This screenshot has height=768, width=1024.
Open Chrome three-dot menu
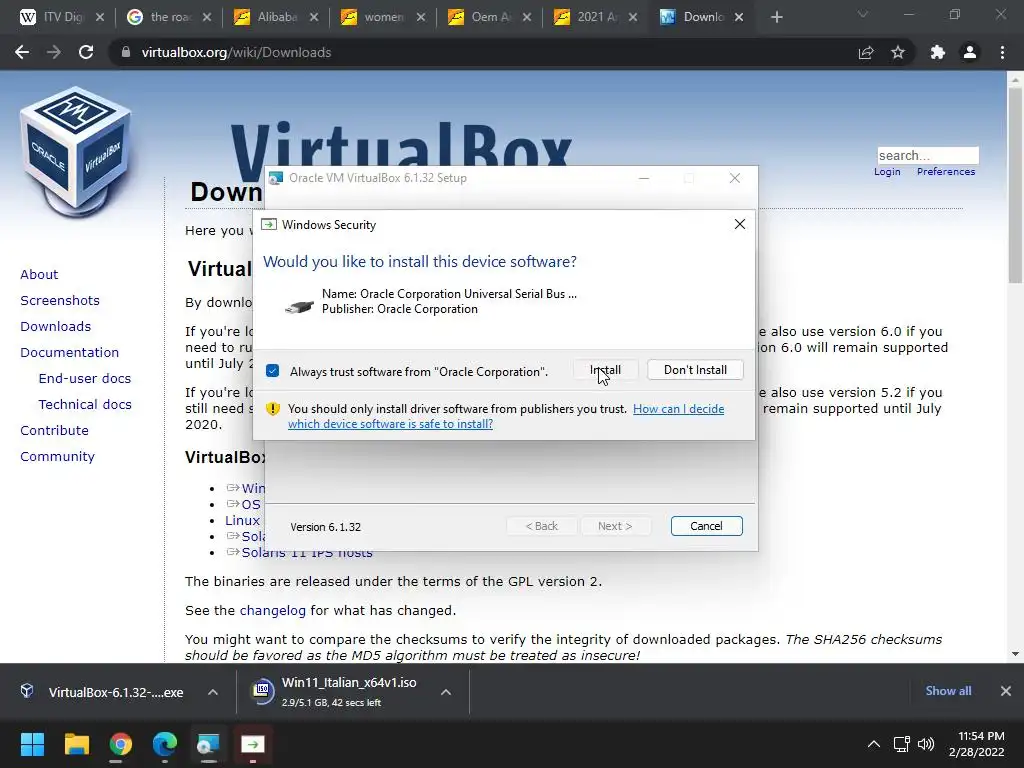coord(1002,52)
